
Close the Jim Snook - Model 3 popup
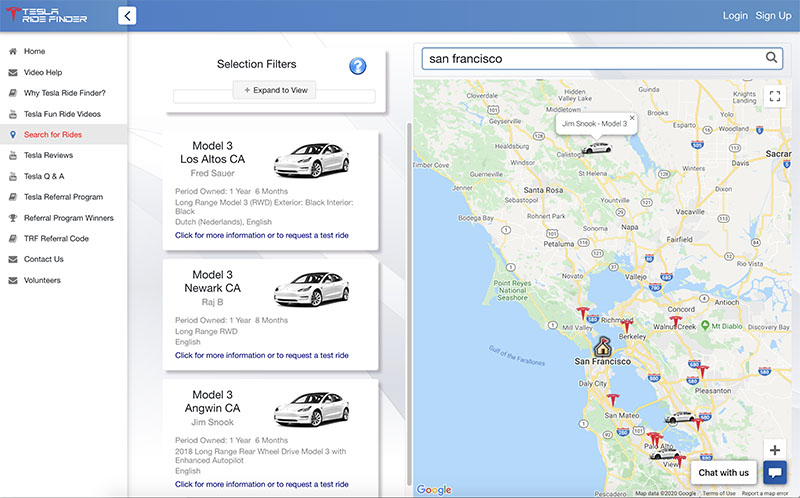pos(632,118)
